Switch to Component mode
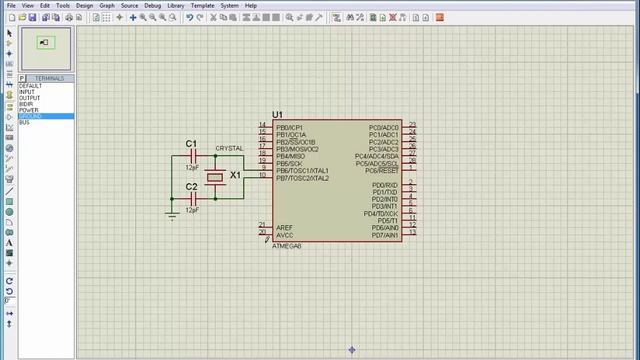This screenshot has height=360, width=640. click(9, 43)
